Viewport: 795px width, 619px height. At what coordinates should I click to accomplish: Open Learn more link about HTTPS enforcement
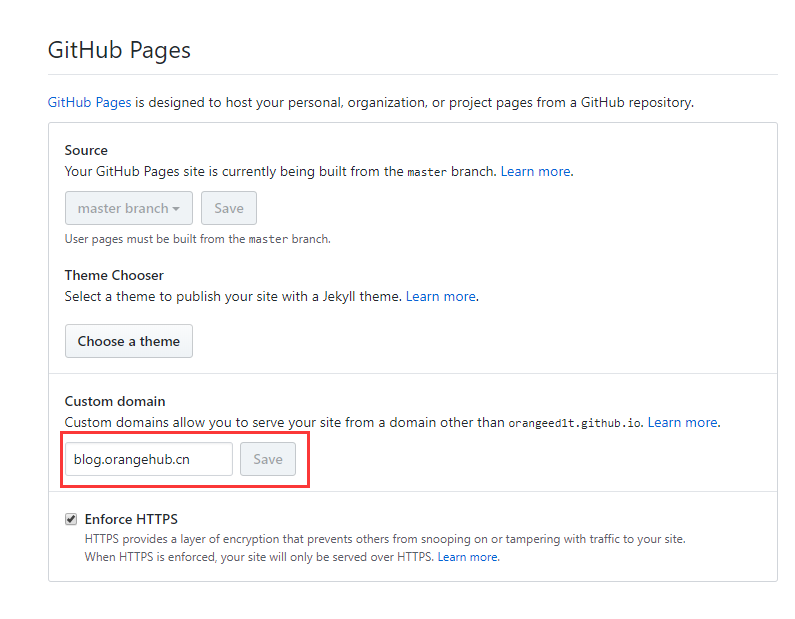click(x=467, y=557)
